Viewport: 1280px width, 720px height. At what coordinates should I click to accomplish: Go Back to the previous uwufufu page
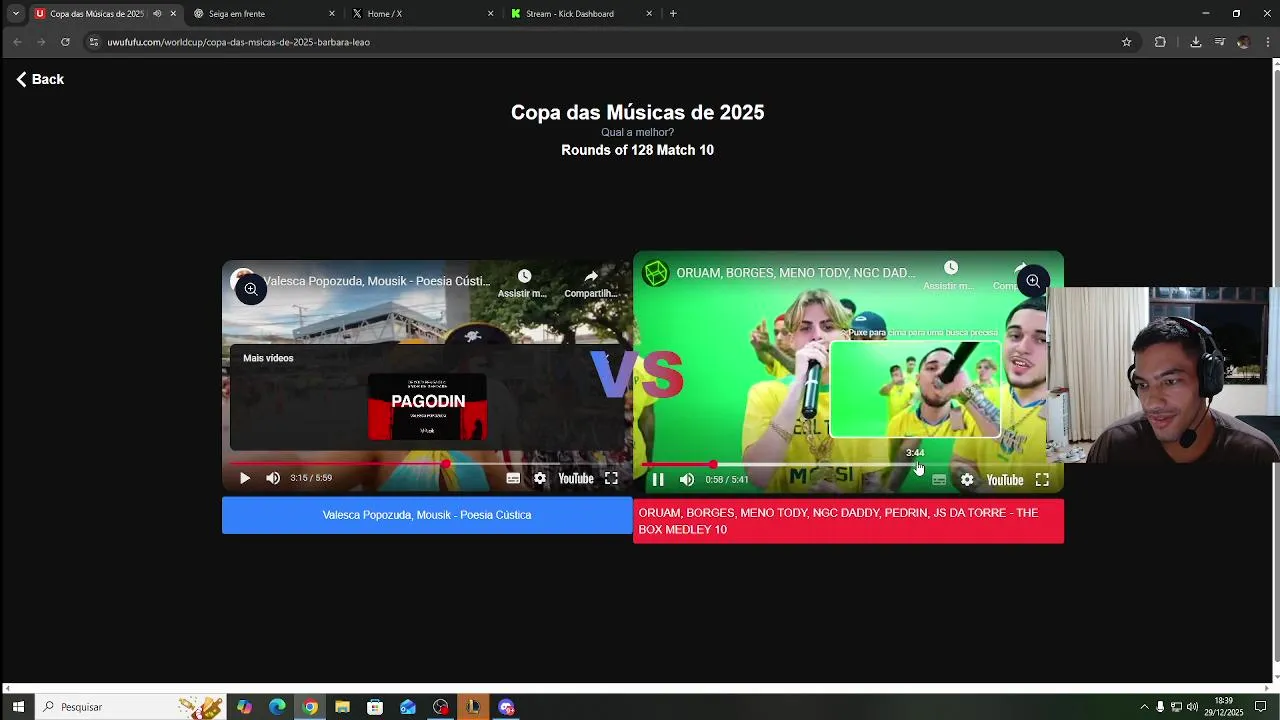(x=40, y=79)
